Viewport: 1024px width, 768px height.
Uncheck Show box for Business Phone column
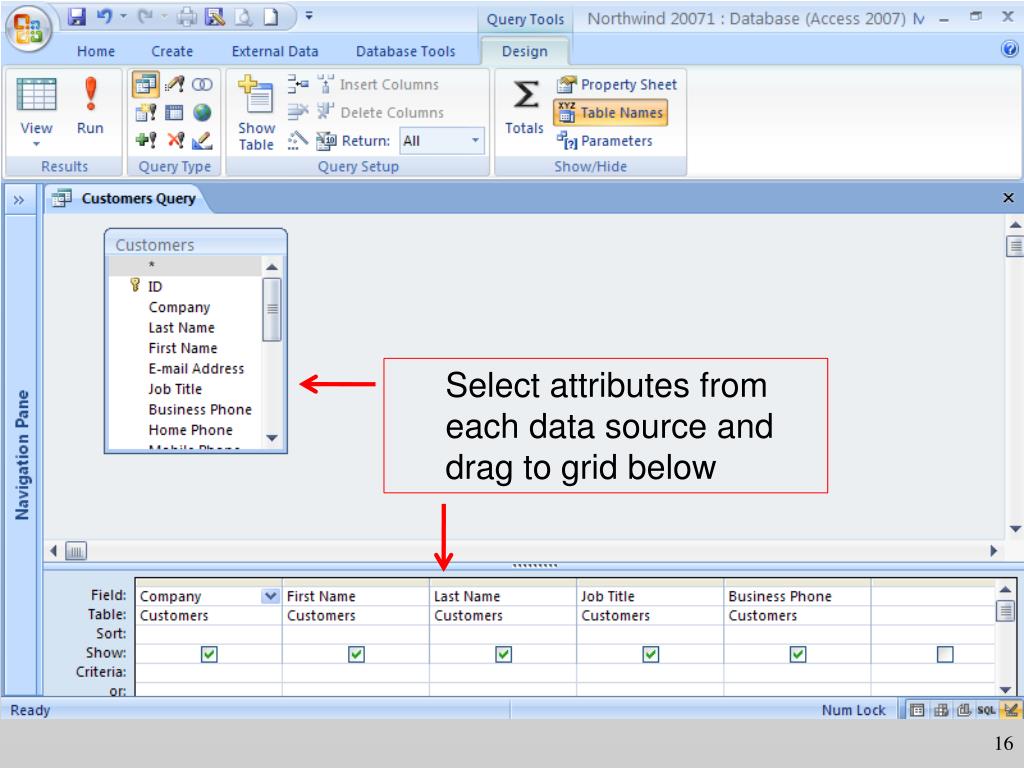pos(797,654)
